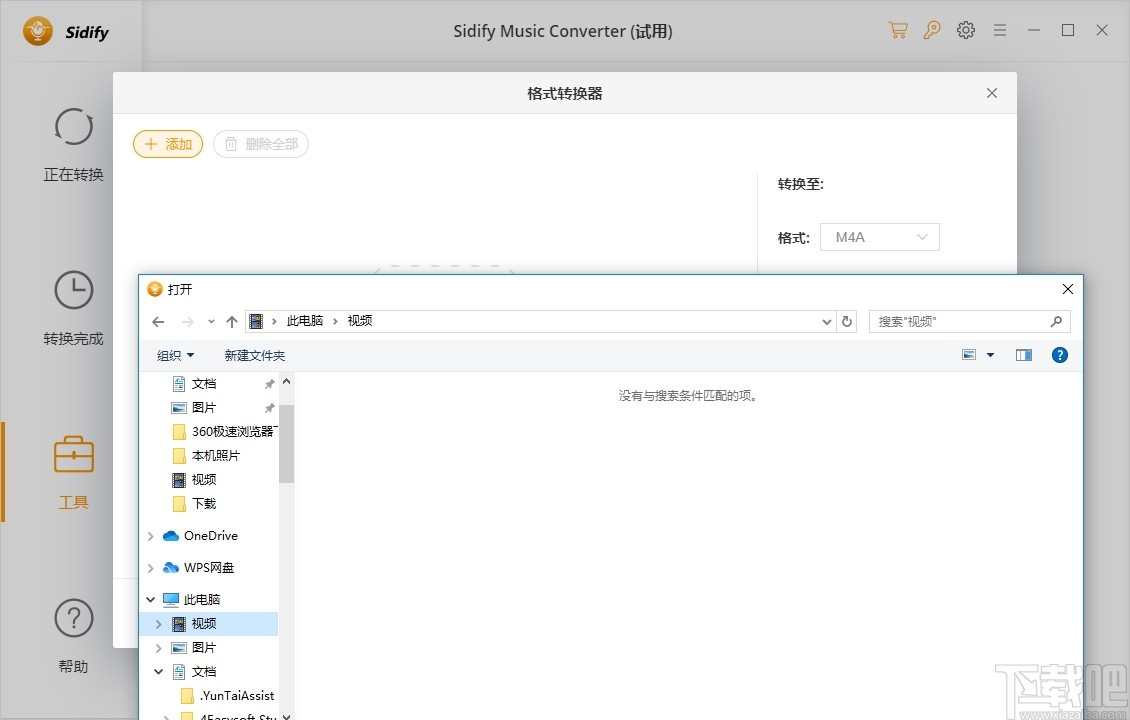Image resolution: width=1130 pixels, height=720 pixels.
Task: Click the 删除全部 button
Action: [261, 144]
